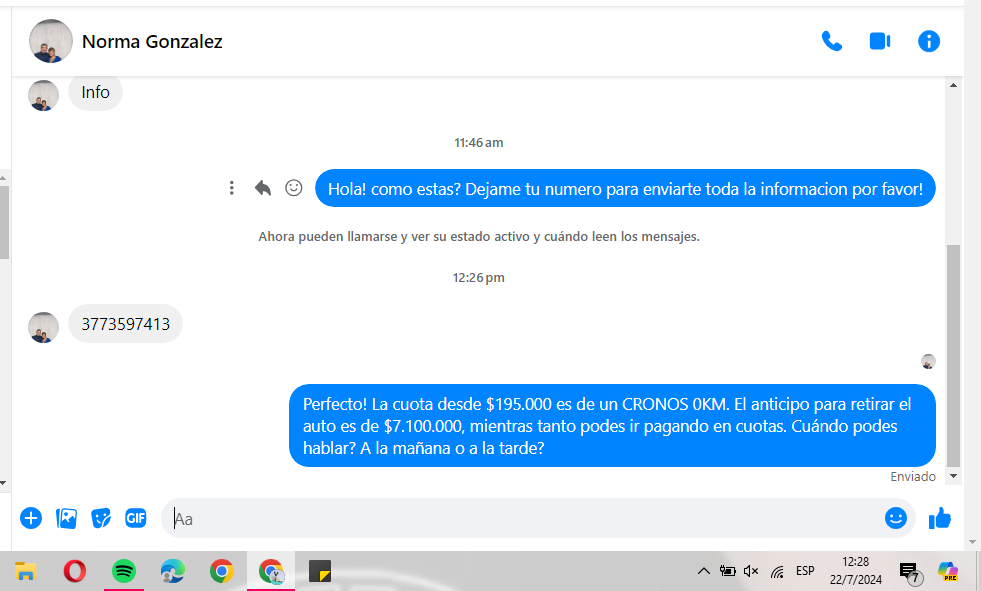
Task: Open the GIF picker
Action: pos(136,518)
